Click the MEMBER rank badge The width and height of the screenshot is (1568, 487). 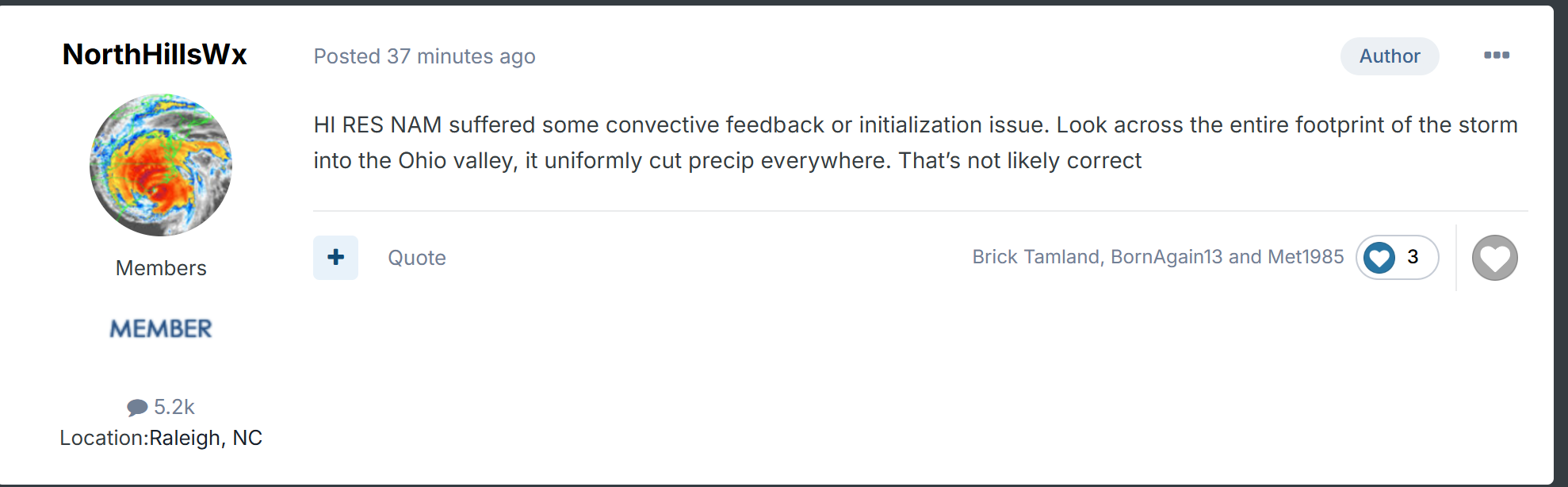click(x=161, y=328)
